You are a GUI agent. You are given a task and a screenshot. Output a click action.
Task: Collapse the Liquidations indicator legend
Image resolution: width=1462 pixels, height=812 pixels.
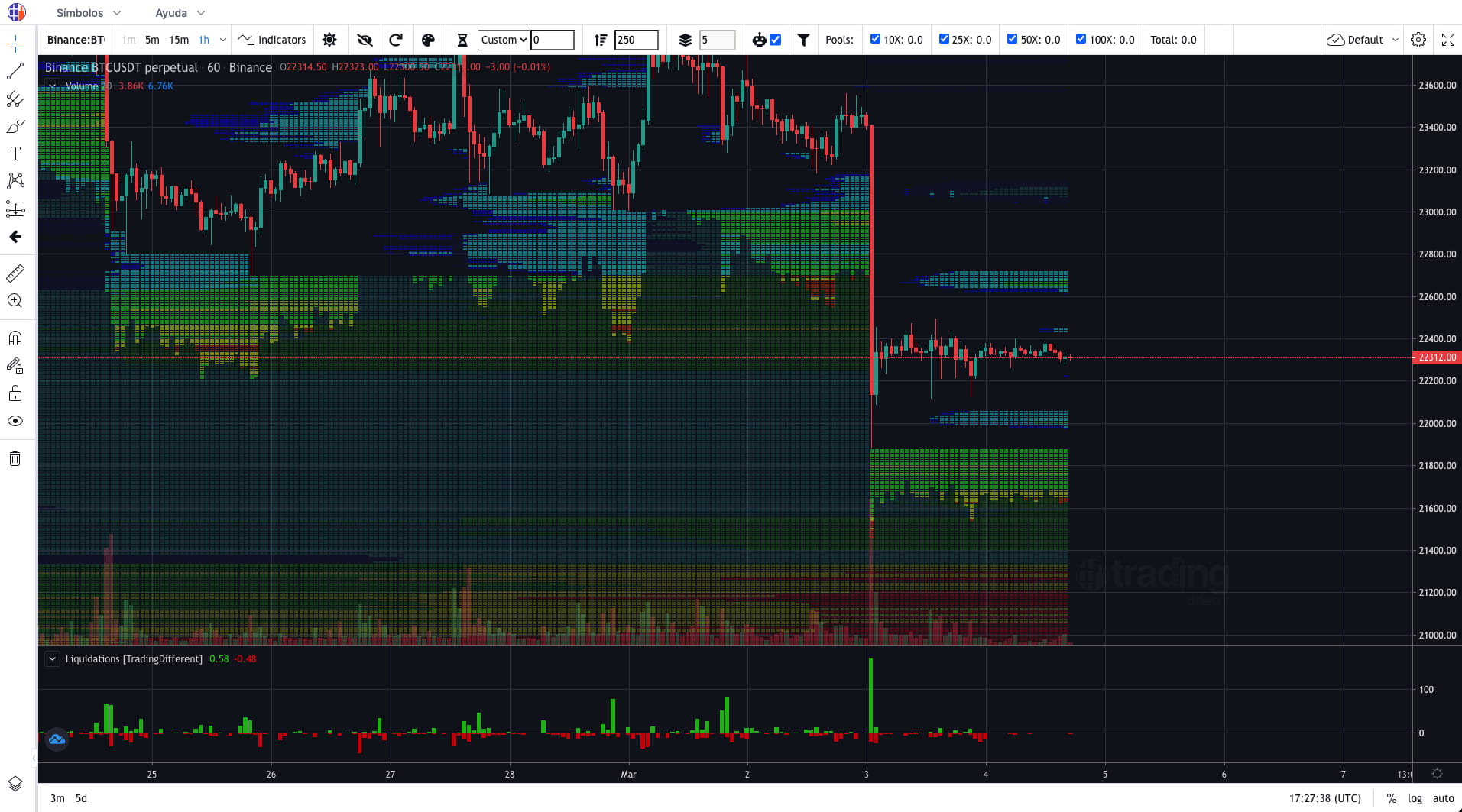tap(52, 658)
